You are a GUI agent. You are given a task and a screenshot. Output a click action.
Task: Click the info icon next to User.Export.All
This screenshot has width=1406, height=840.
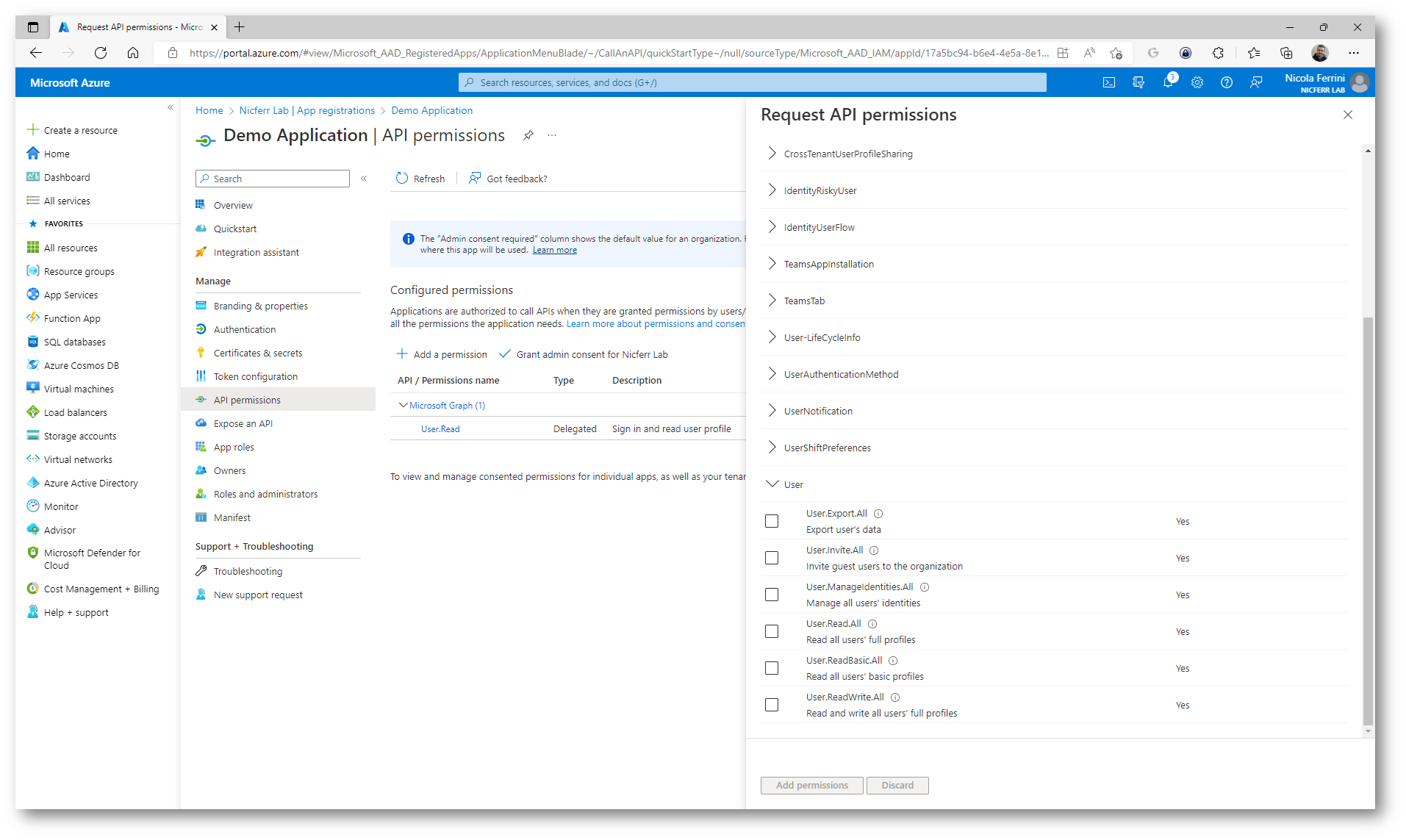(x=878, y=514)
